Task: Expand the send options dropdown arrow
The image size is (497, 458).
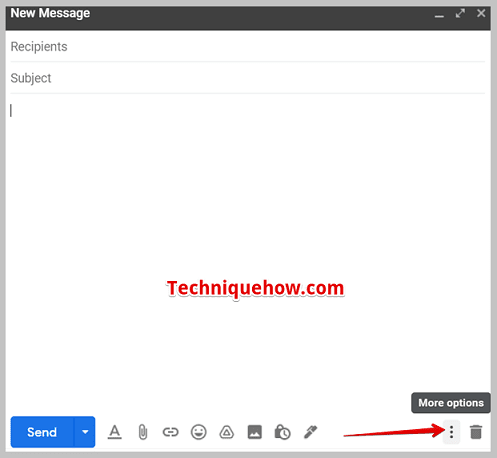Action: [x=85, y=432]
